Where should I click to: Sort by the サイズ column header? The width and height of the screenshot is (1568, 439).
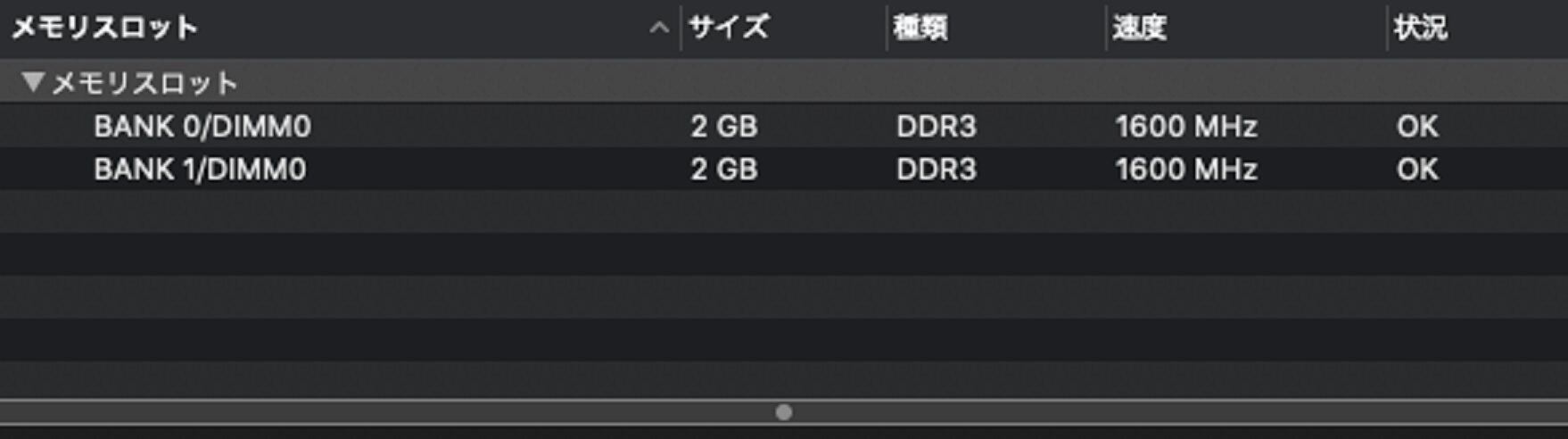(x=728, y=28)
